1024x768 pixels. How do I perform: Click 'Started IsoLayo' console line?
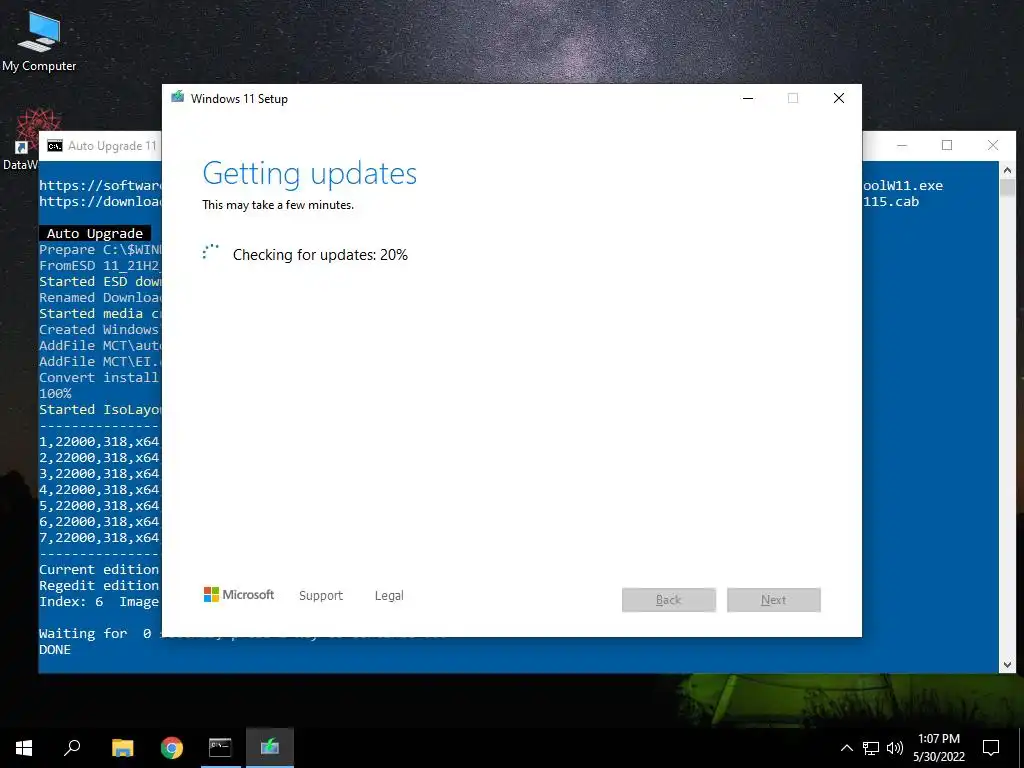point(100,409)
